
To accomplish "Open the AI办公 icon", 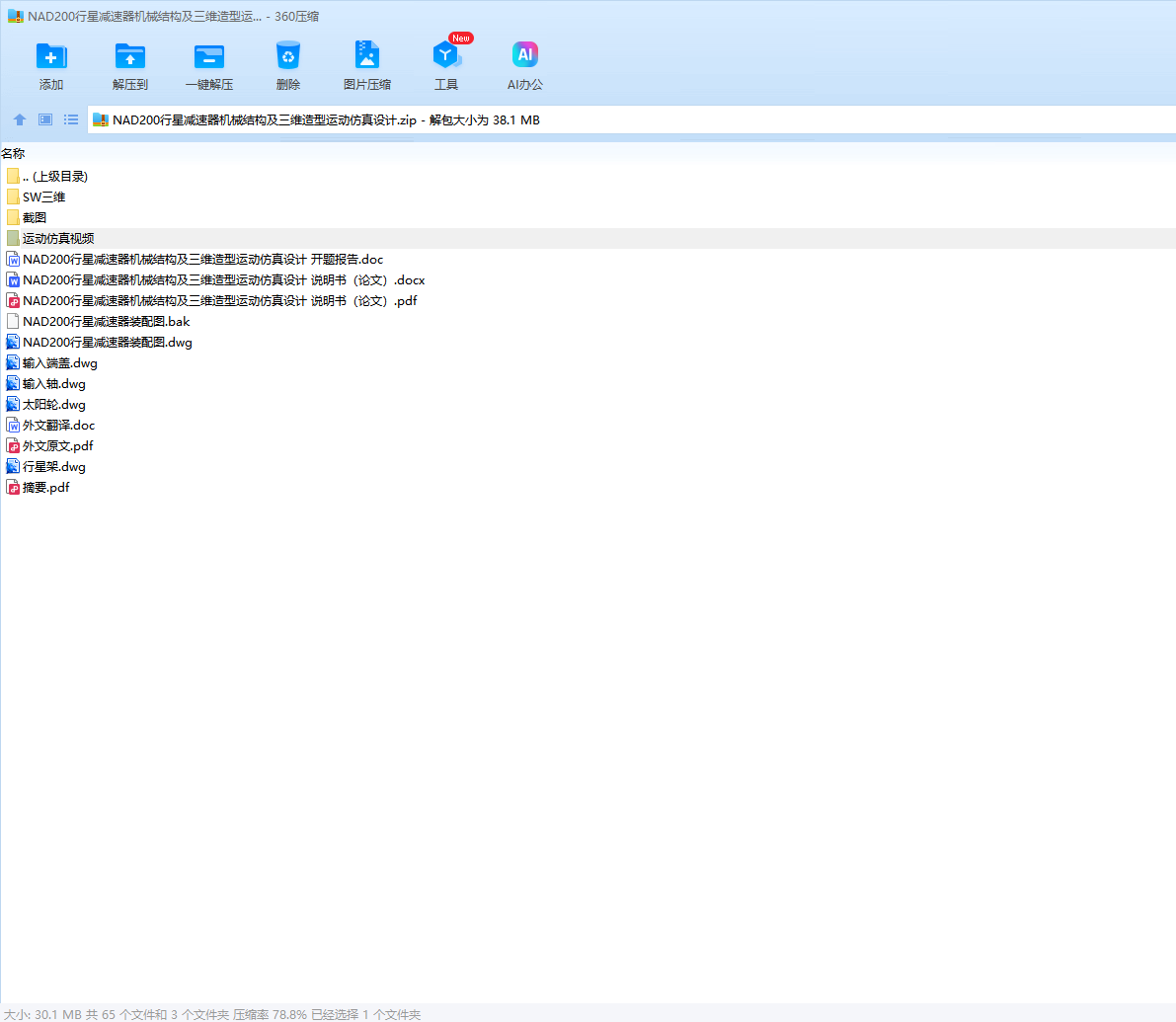I will pos(525,54).
